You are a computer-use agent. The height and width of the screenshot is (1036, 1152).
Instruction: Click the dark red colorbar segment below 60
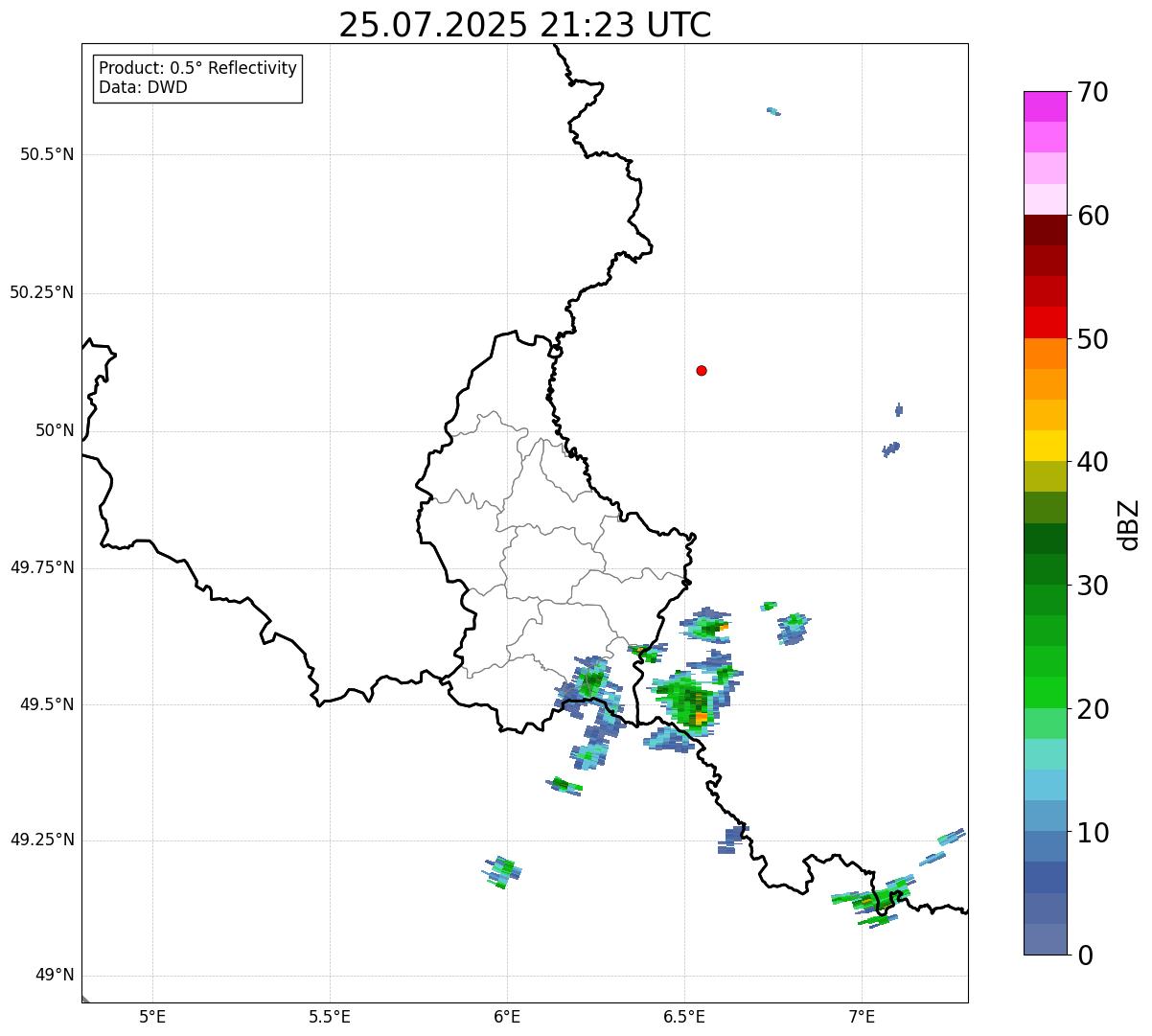[x=1045, y=230]
